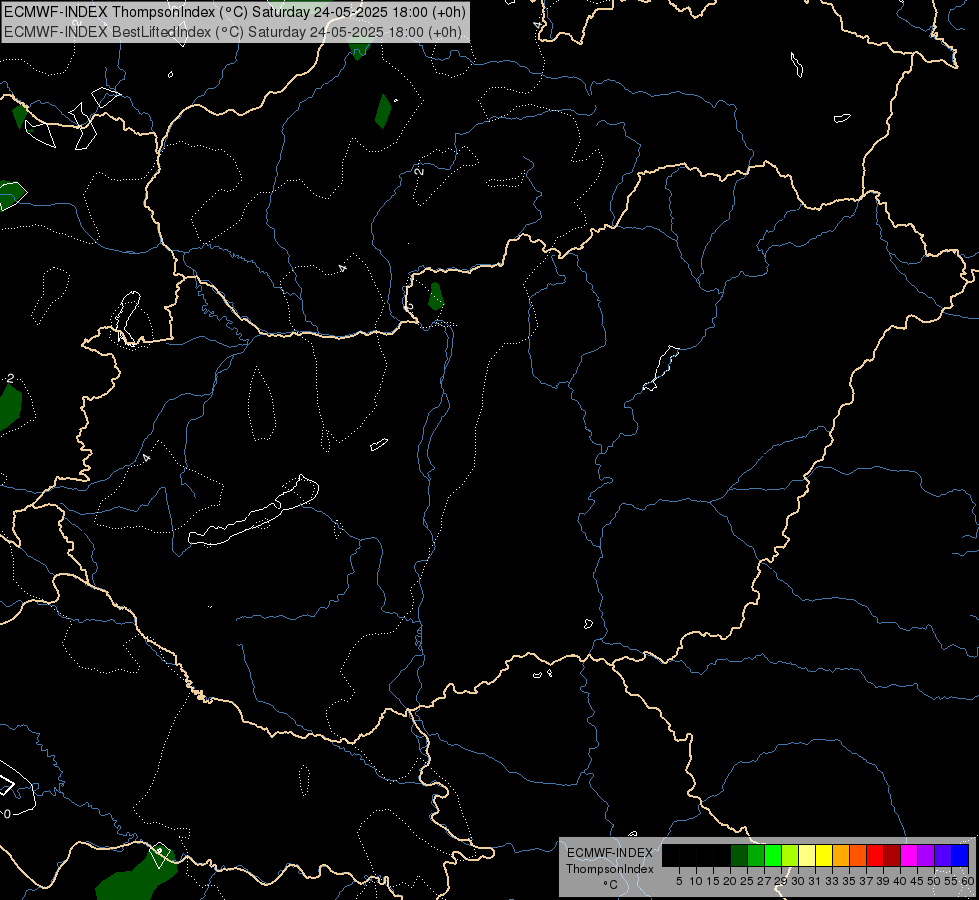Pick the pale yellow 30-31 legend swatch
979x900 pixels.
807,855
